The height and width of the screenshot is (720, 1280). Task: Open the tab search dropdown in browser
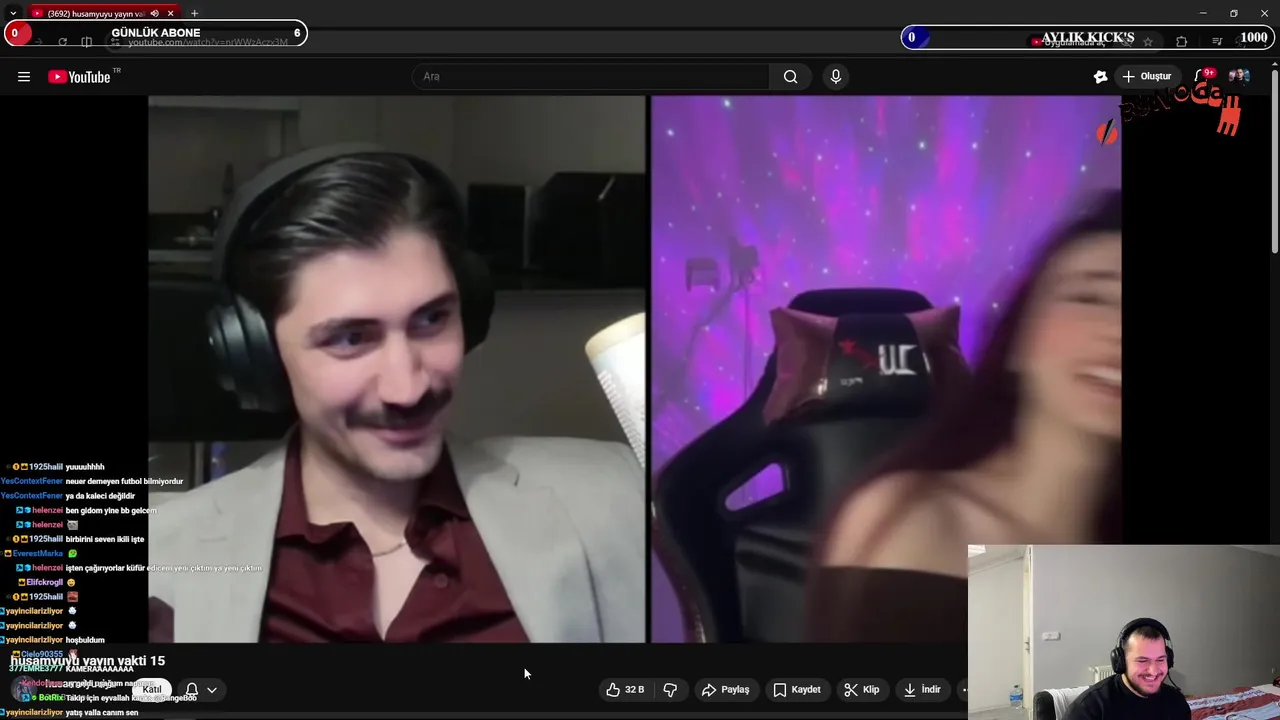(x=12, y=13)
